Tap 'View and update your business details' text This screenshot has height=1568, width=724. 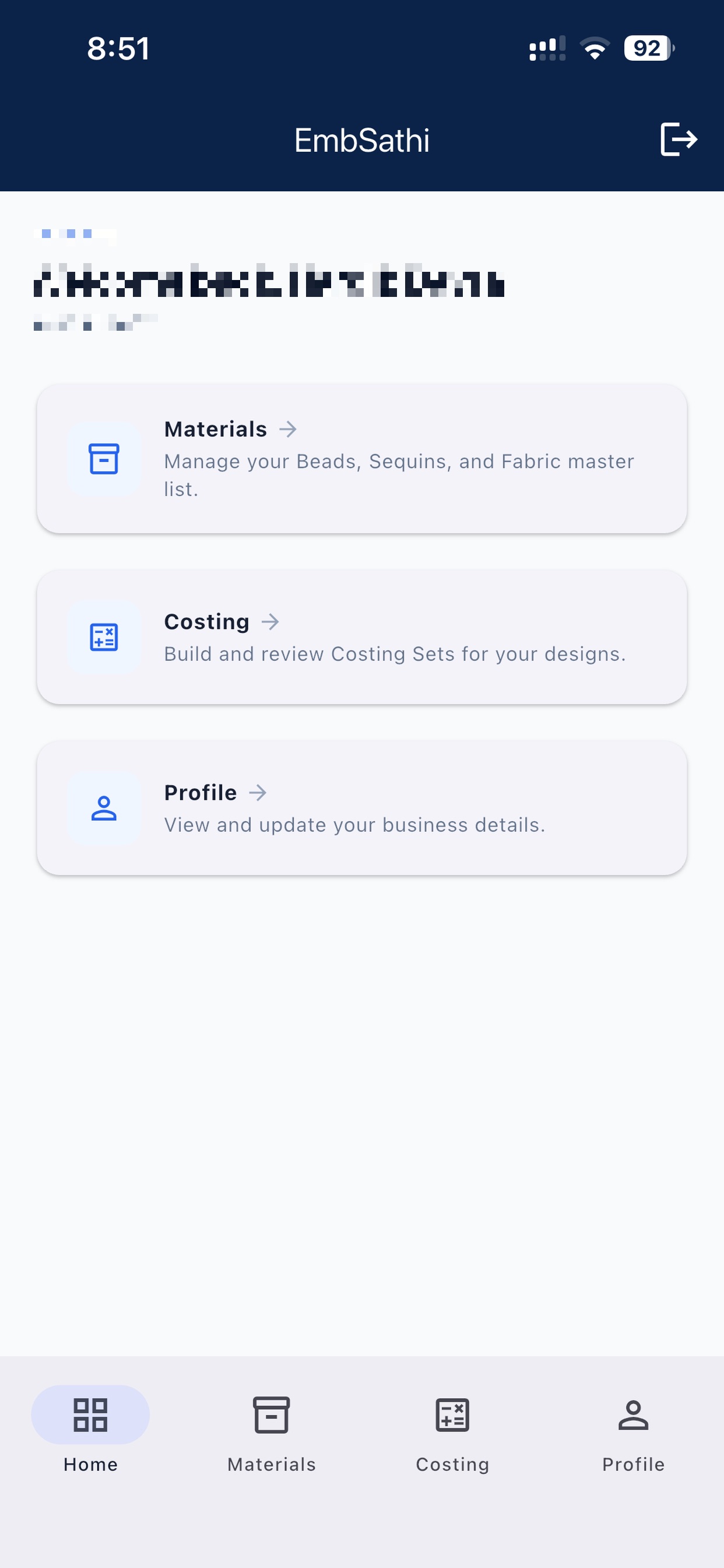(354, 825)
